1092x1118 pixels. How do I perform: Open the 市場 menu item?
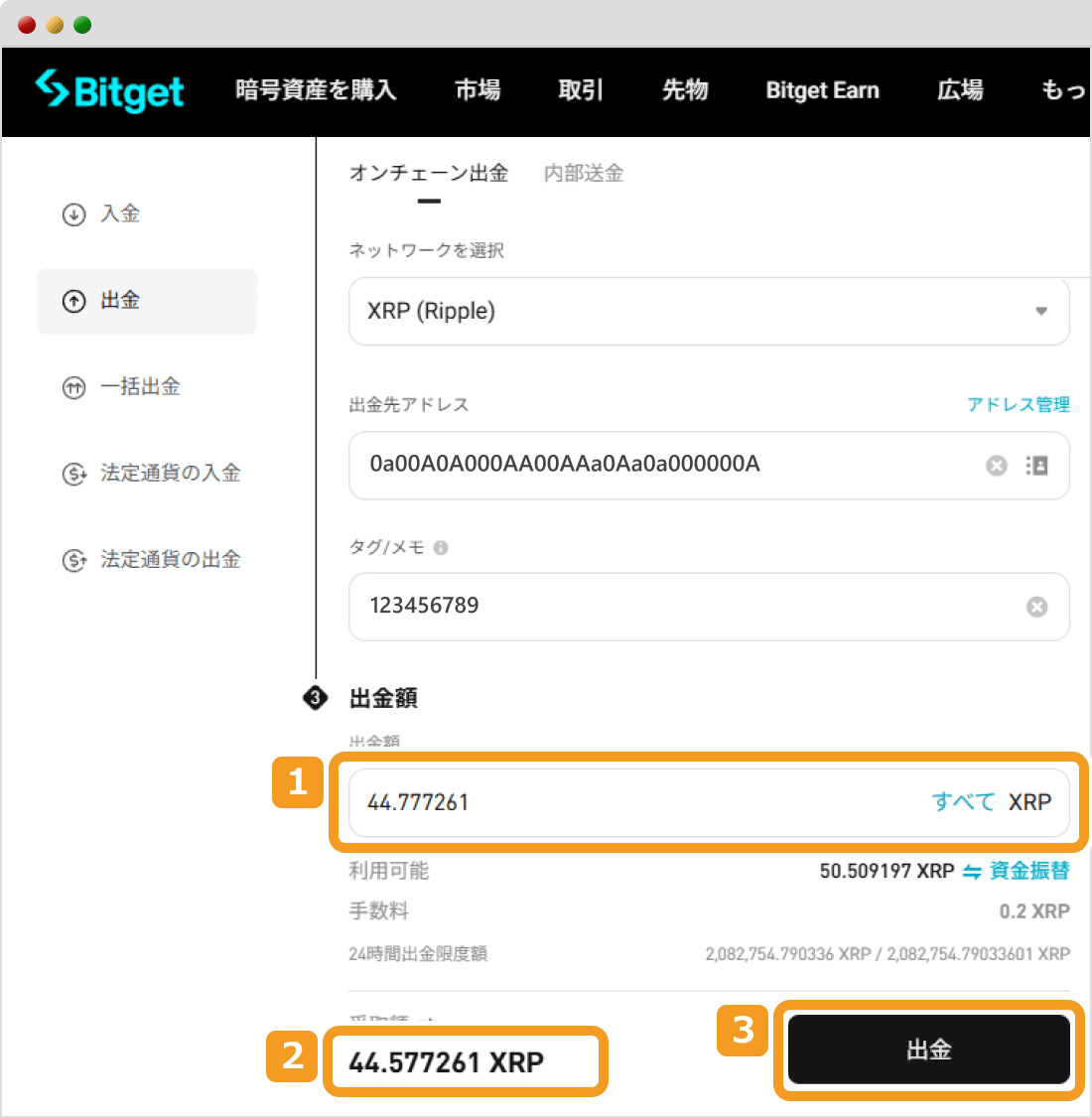pyautogui.click(x=478, y=90)
